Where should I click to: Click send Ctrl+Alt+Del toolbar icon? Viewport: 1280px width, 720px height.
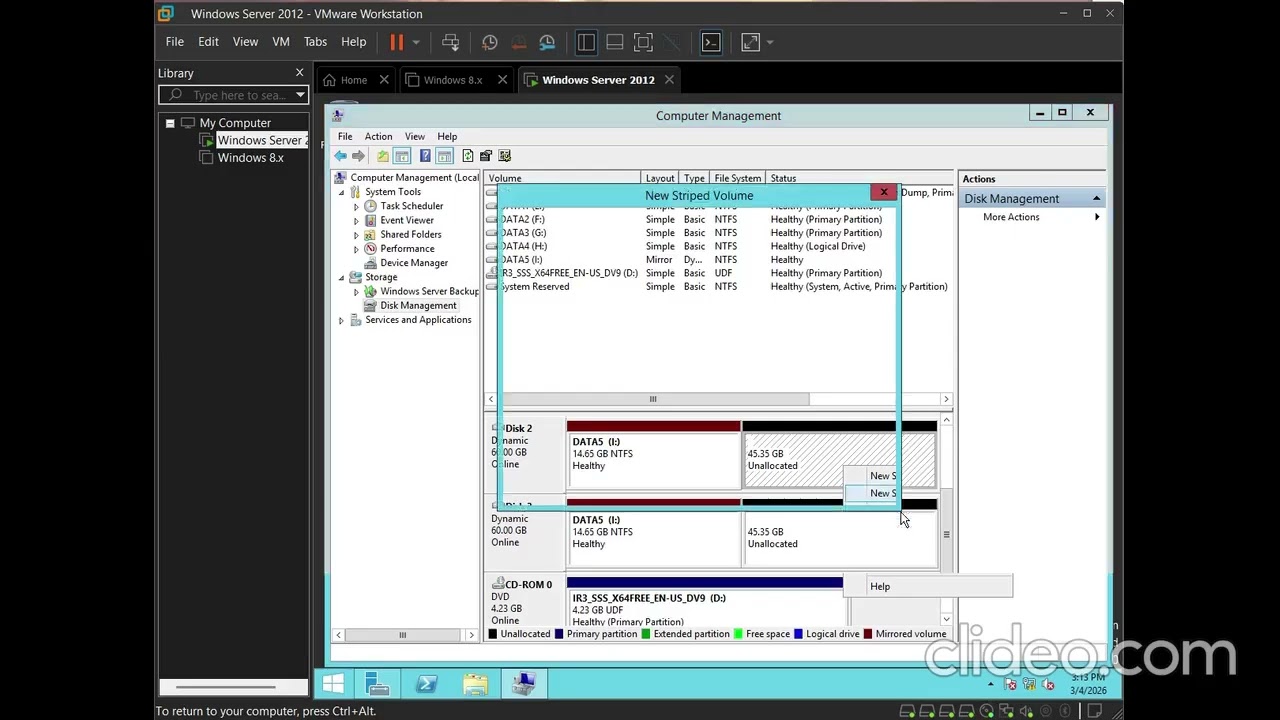[451, 42]
